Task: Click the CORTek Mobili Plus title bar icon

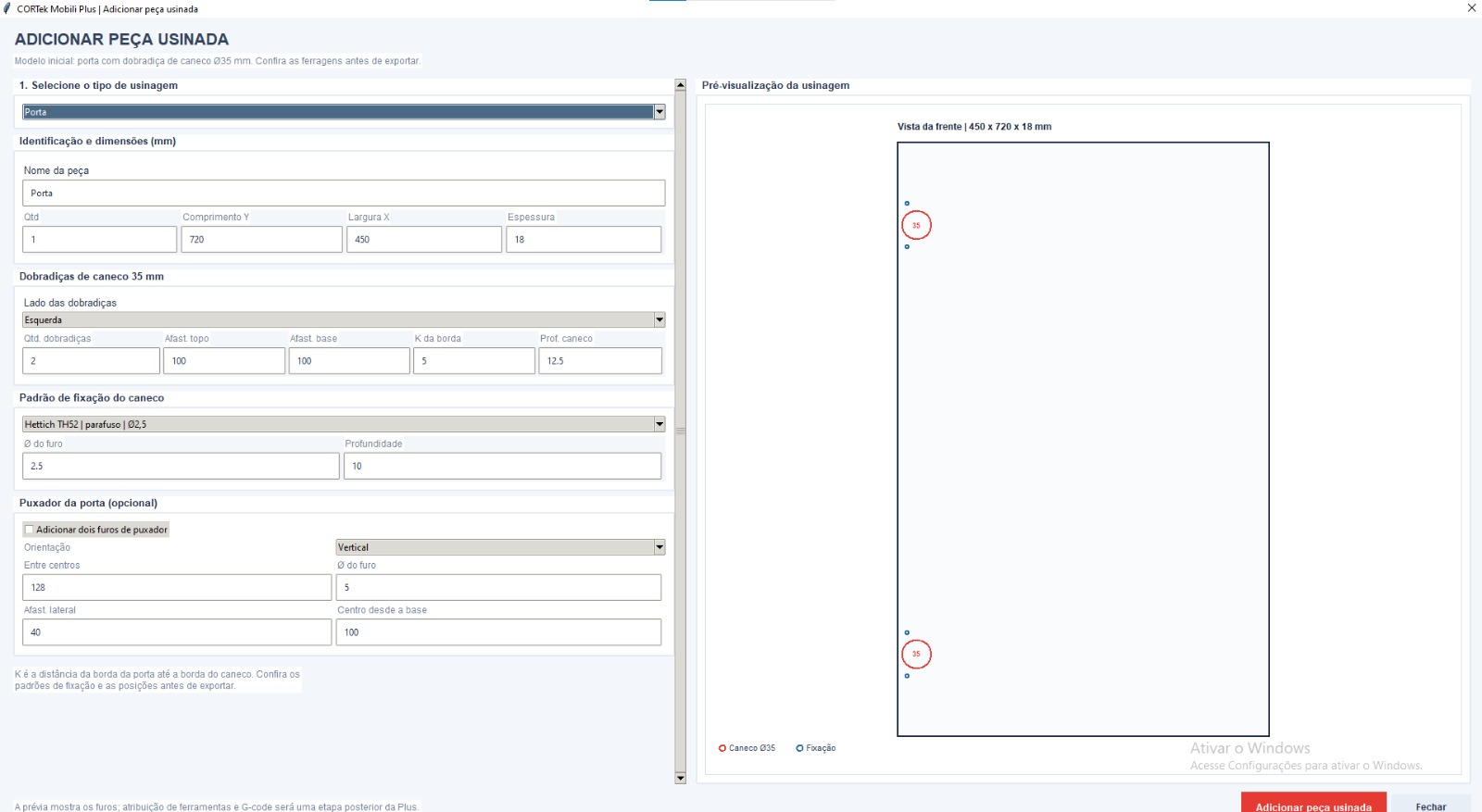Action: (7, 8)
